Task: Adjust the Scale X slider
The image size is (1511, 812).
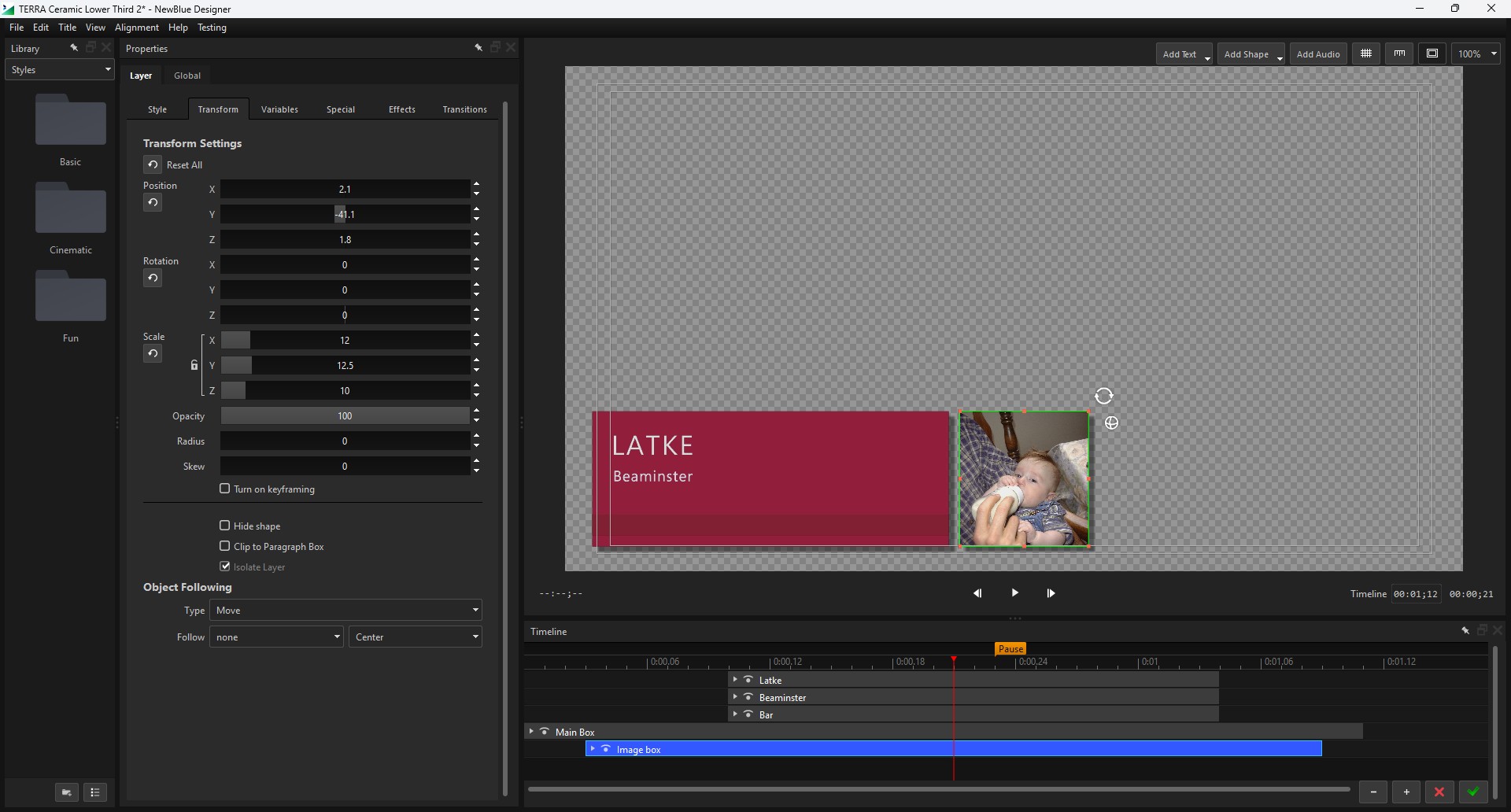Action: tap(345, 341)
